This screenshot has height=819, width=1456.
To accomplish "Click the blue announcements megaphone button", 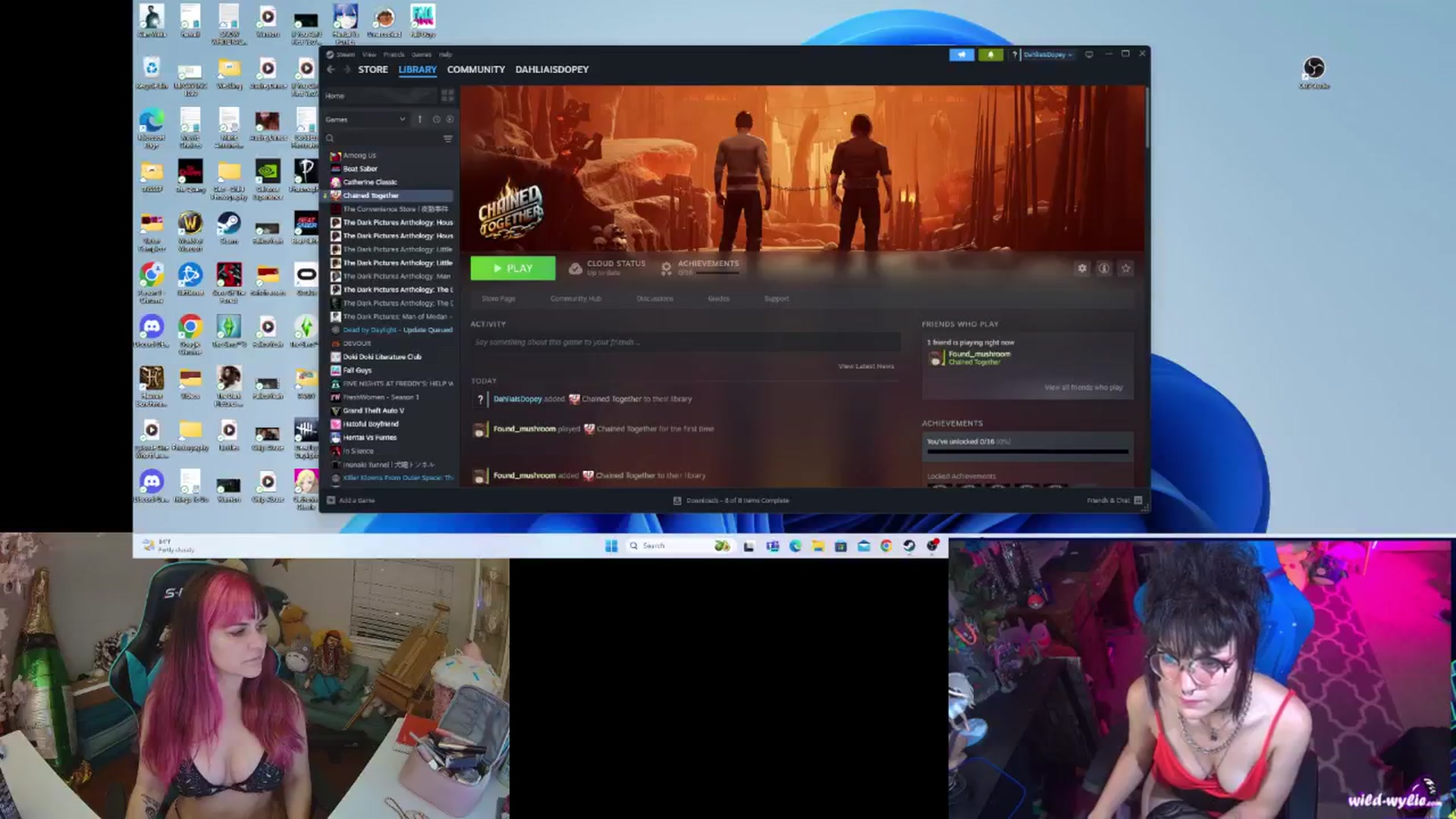I will coord(962,55).
